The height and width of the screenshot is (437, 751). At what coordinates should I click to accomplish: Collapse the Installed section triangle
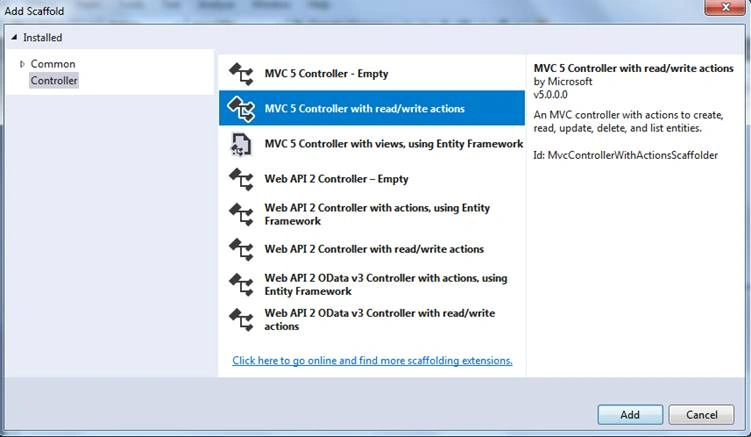14,37
